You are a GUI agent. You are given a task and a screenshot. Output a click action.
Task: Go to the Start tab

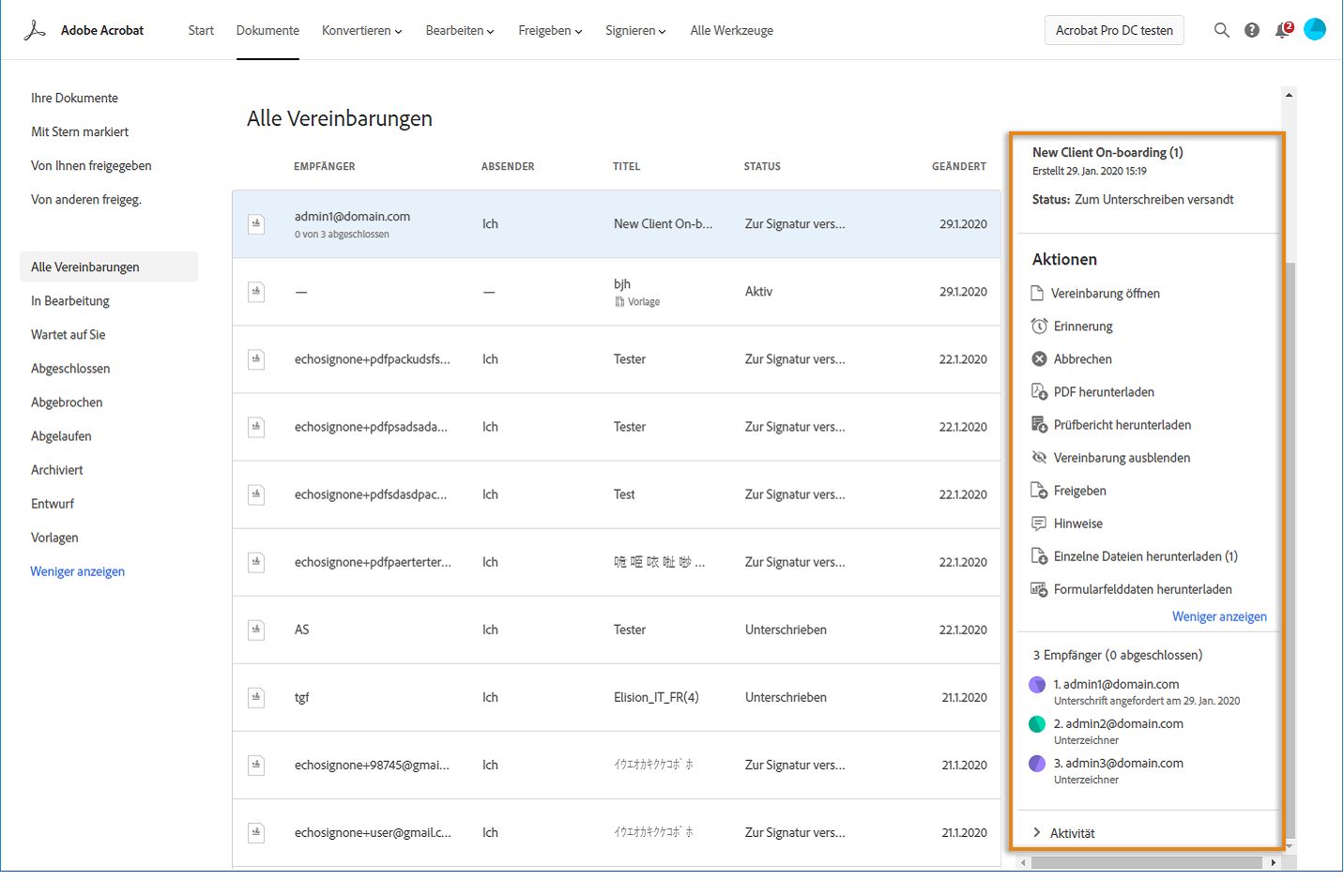tap(201, 30)
